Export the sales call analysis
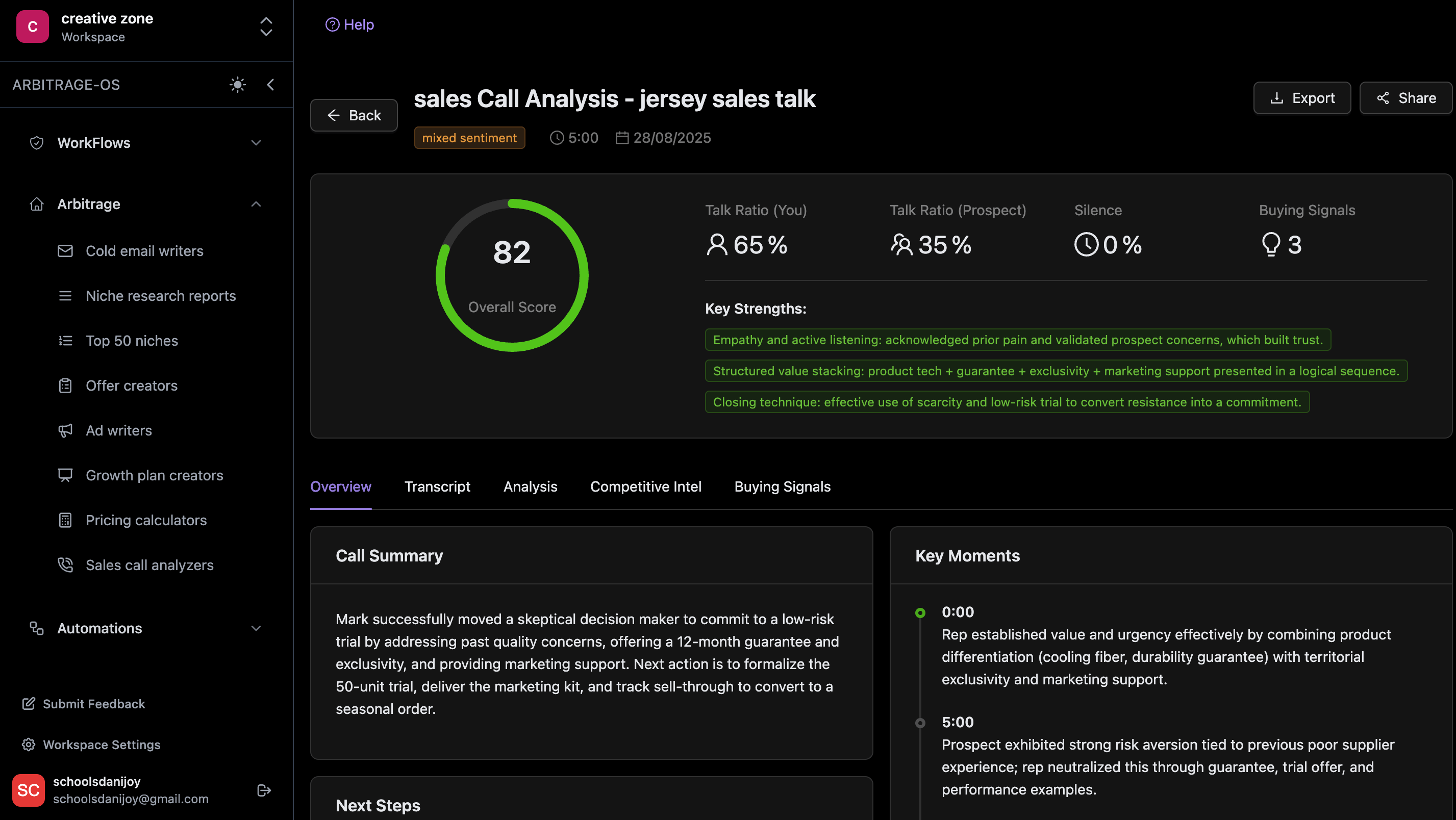 click(x=1302, y=98)
